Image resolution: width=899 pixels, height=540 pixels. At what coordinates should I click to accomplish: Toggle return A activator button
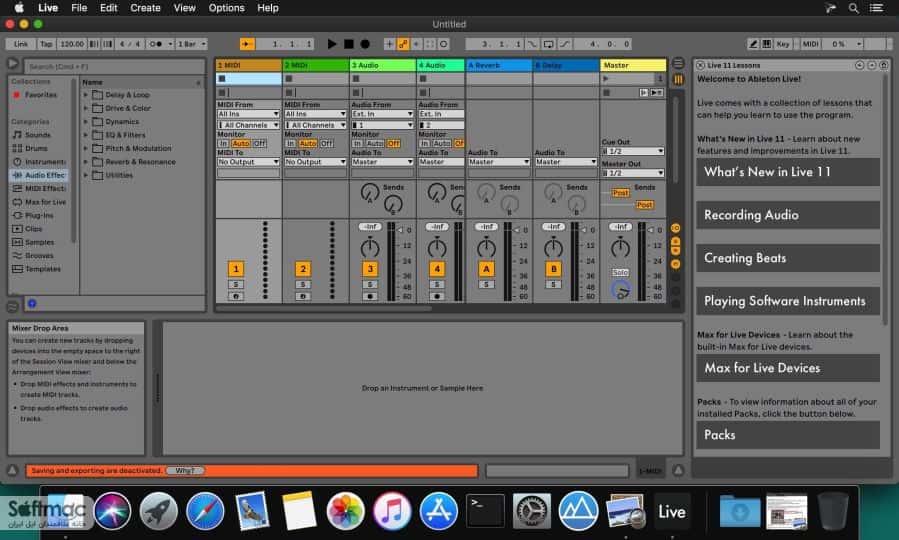point(486,269)
